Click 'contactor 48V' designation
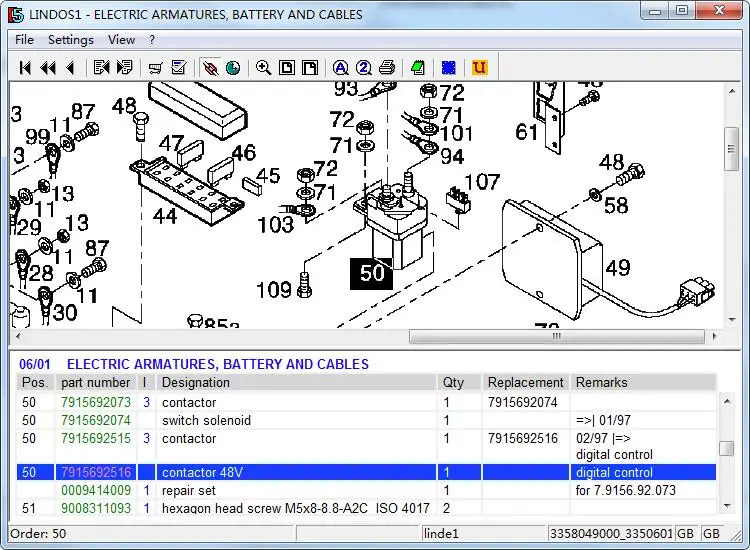 202,473
